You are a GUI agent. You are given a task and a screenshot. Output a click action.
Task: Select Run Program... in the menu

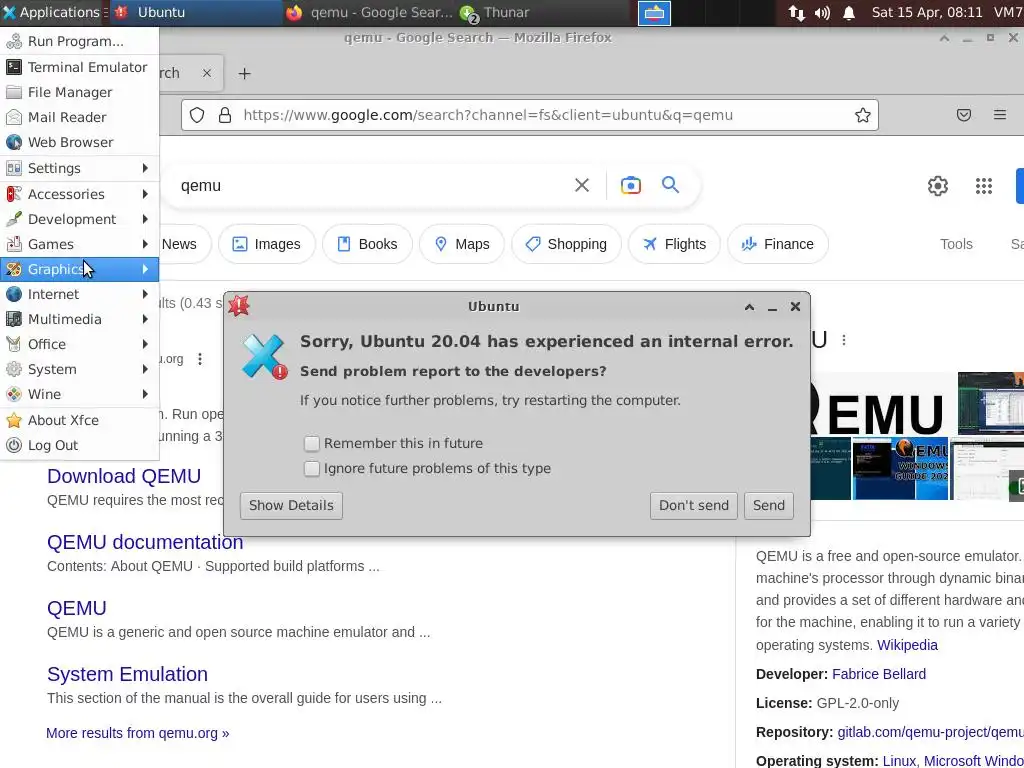coord(79,42)
